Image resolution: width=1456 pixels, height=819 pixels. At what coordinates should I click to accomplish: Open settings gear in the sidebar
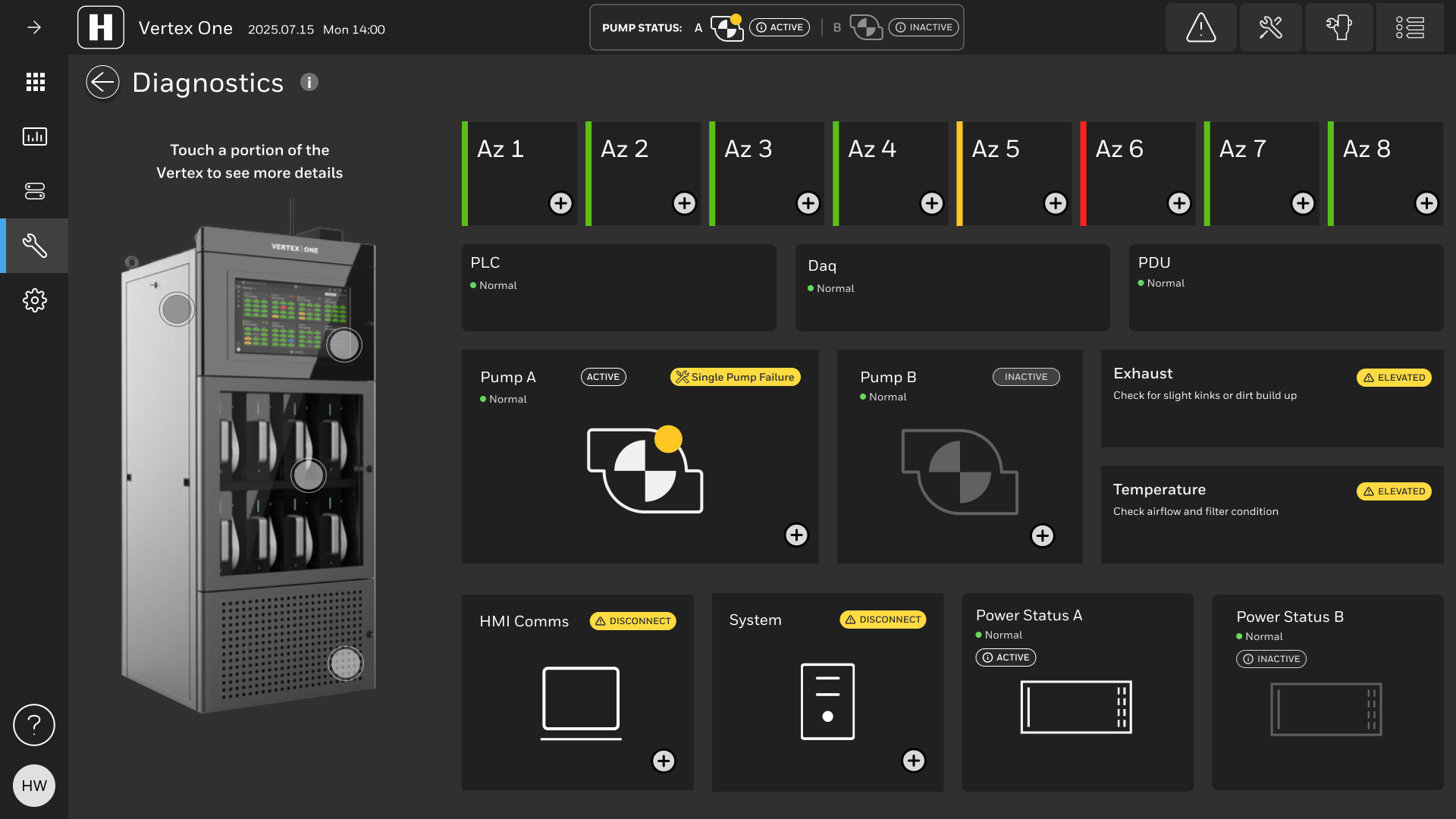(x=34, y=300)
